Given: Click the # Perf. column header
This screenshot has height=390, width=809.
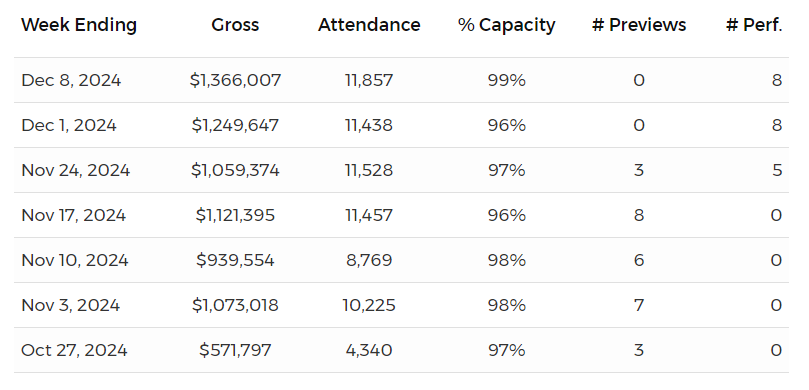Looking at the screenshot, I should click(754, 25).
